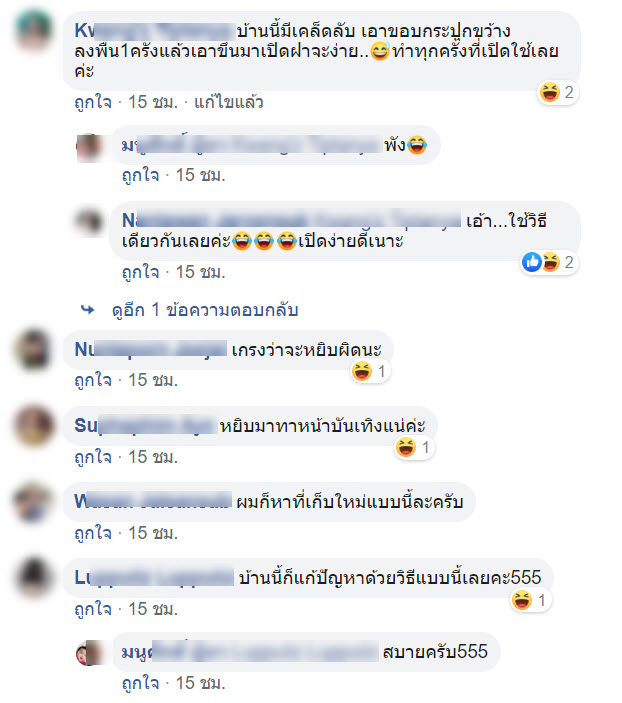Like the ผมก็หาที่เก็บใหม่ comment
The height and width of the screenshot is (703, 622).
coord(93,533)
